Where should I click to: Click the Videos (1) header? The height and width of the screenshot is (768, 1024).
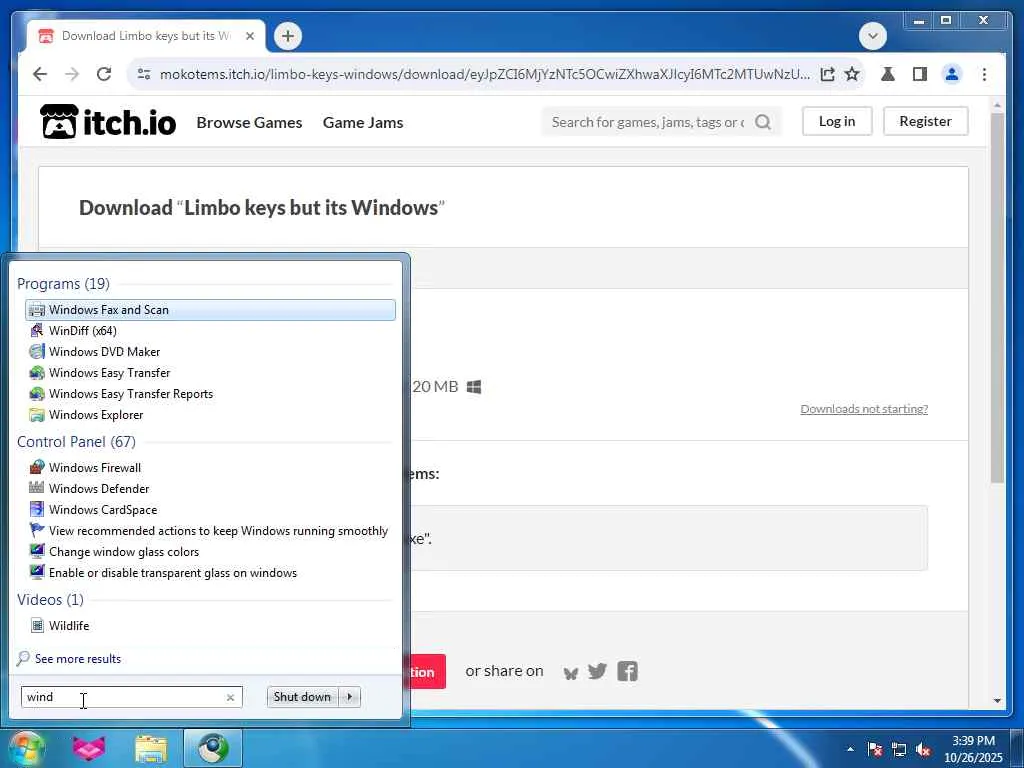tap(50, 600)
